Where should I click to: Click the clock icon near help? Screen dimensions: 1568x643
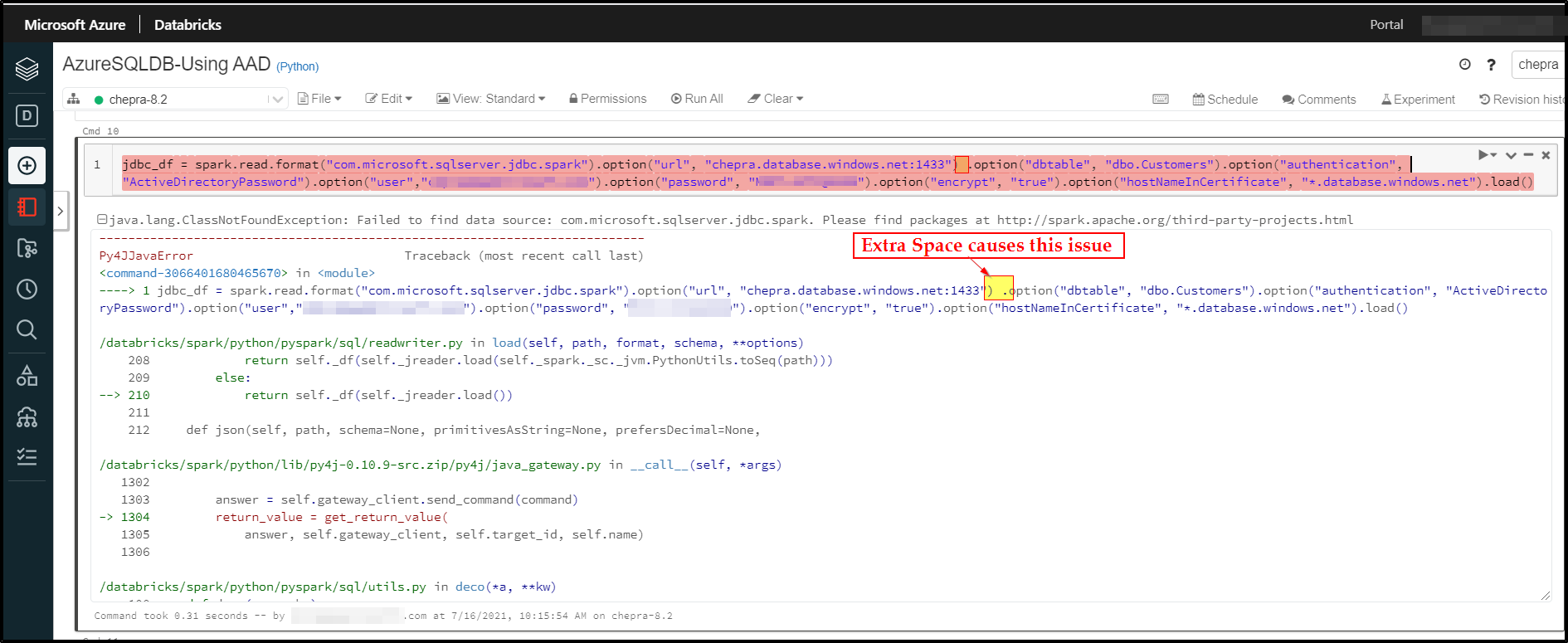(1465, 64)
